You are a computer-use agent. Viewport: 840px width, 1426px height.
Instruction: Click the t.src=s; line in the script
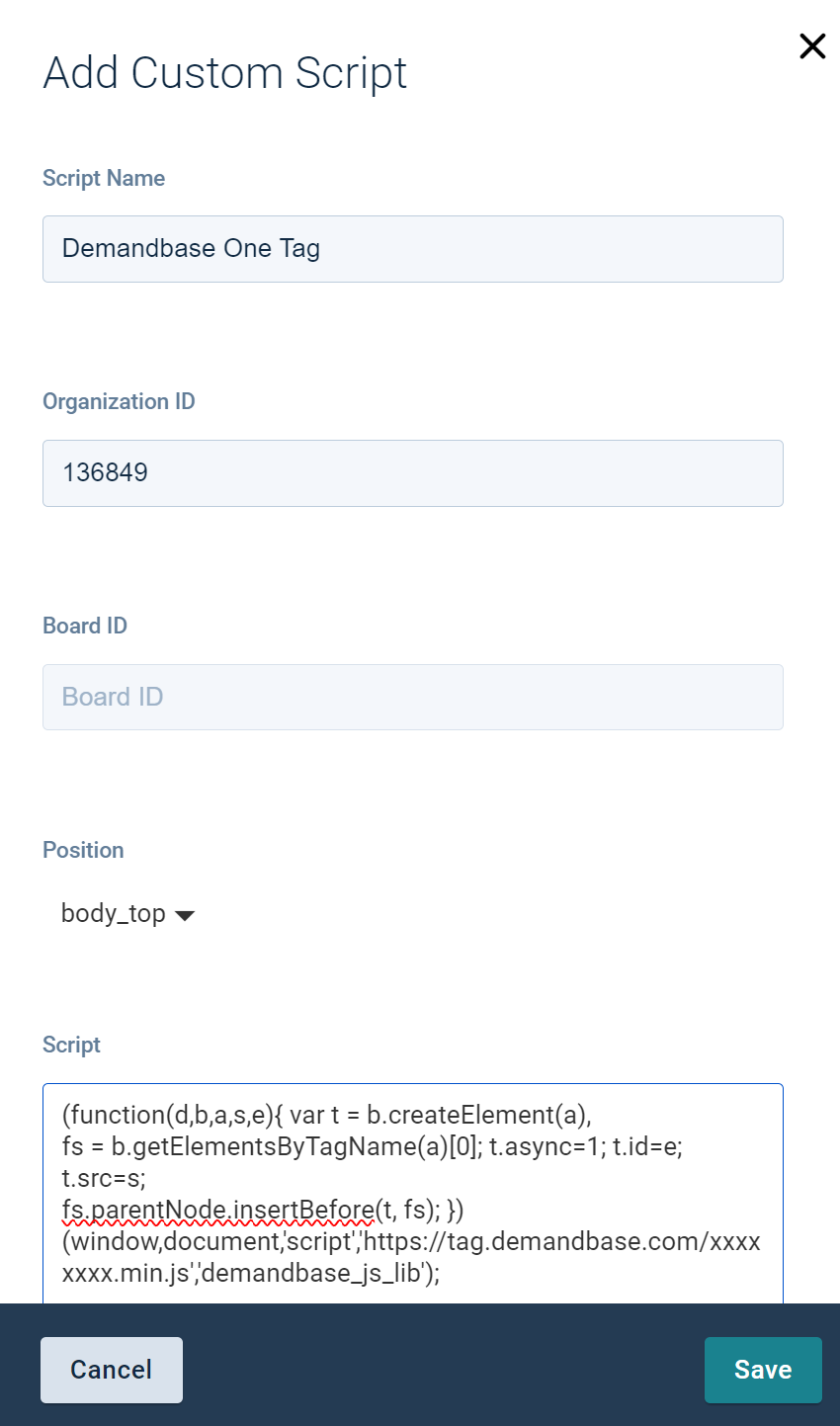point(104,1178)
